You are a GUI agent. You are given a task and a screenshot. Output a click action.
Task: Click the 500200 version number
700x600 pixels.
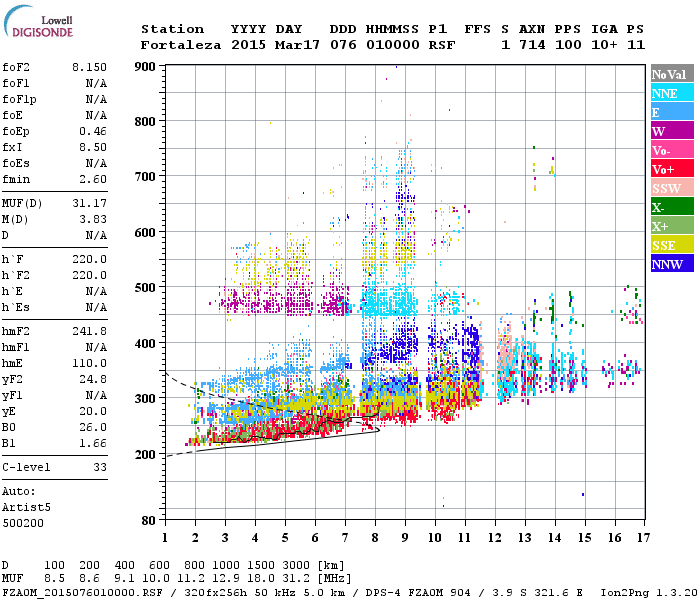(x=23, y=523)
